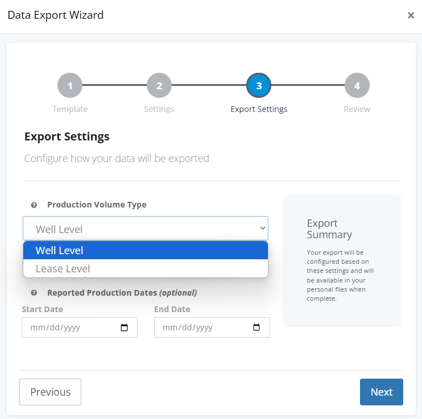Focus the End Date input field
Screen dimensions: 422x419
212,328
